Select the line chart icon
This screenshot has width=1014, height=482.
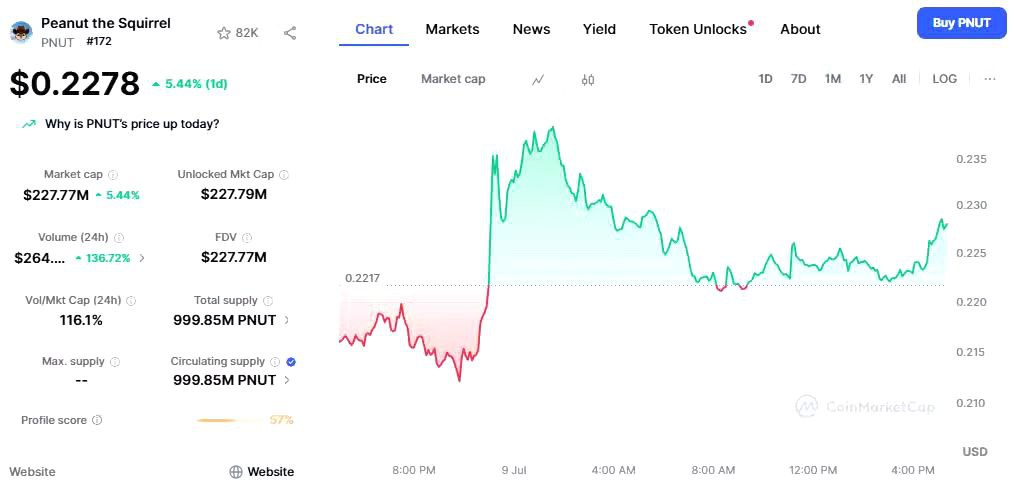point(538,79)
